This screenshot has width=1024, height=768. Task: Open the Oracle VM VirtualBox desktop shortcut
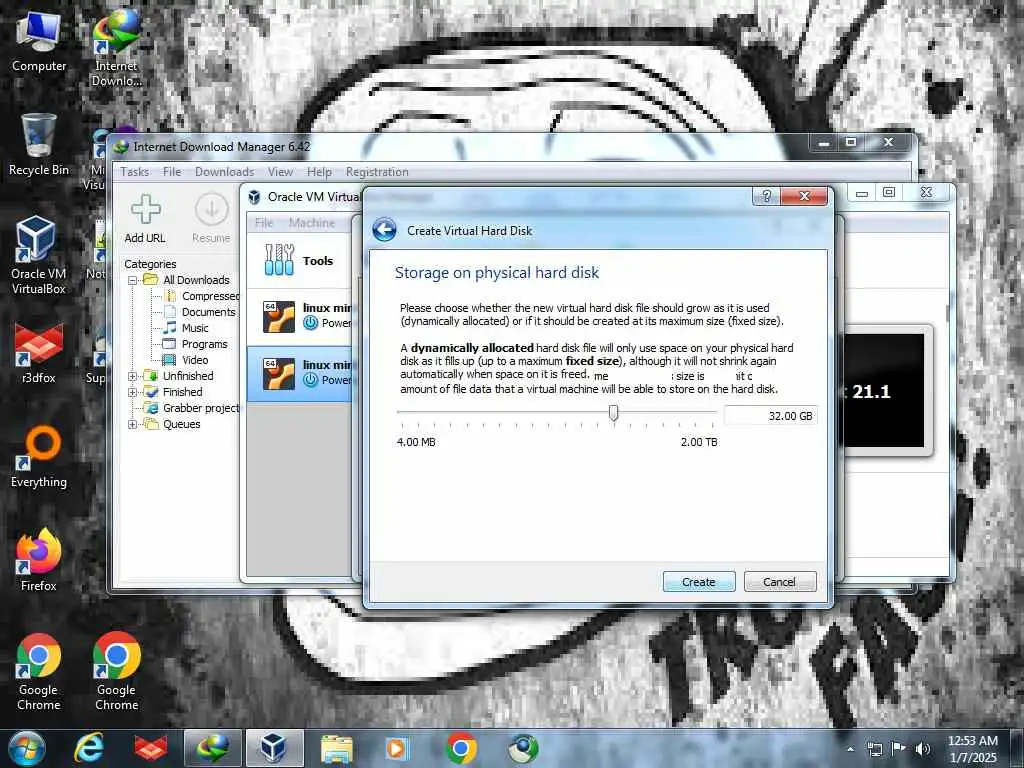point(39,255)
